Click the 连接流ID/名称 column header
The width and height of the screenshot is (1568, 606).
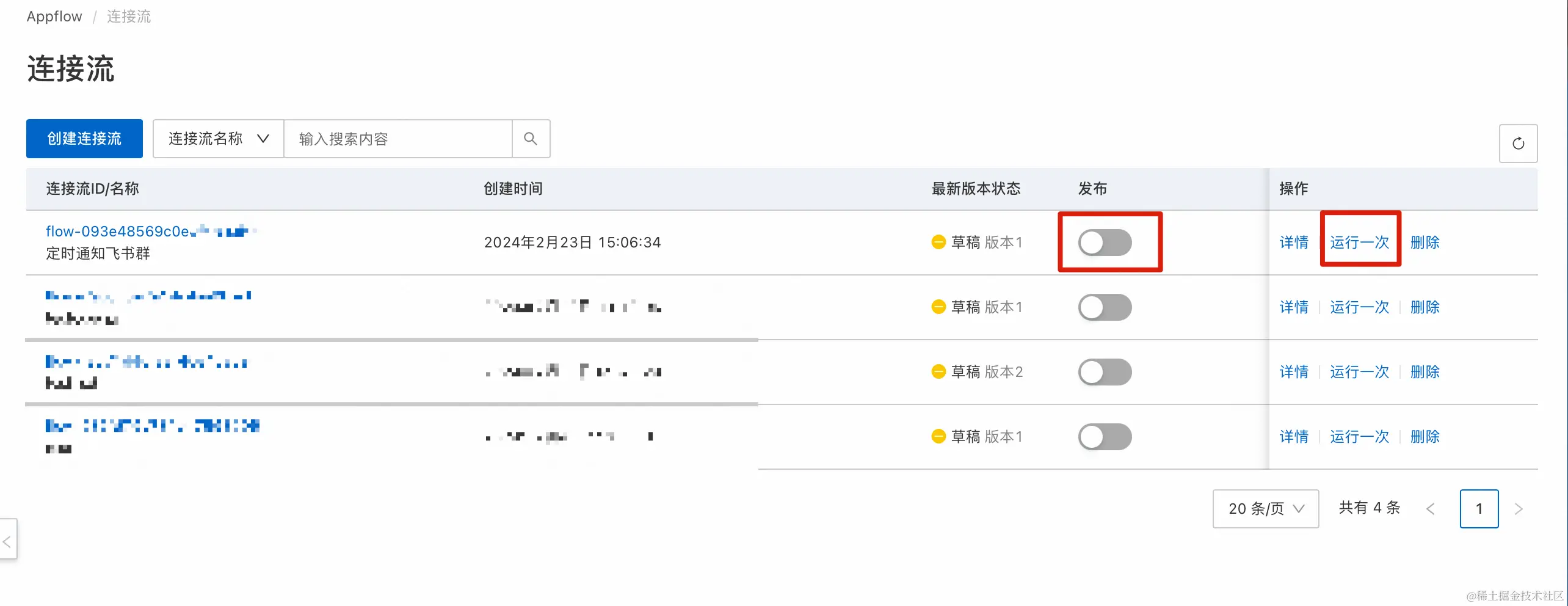pos(93,189)
